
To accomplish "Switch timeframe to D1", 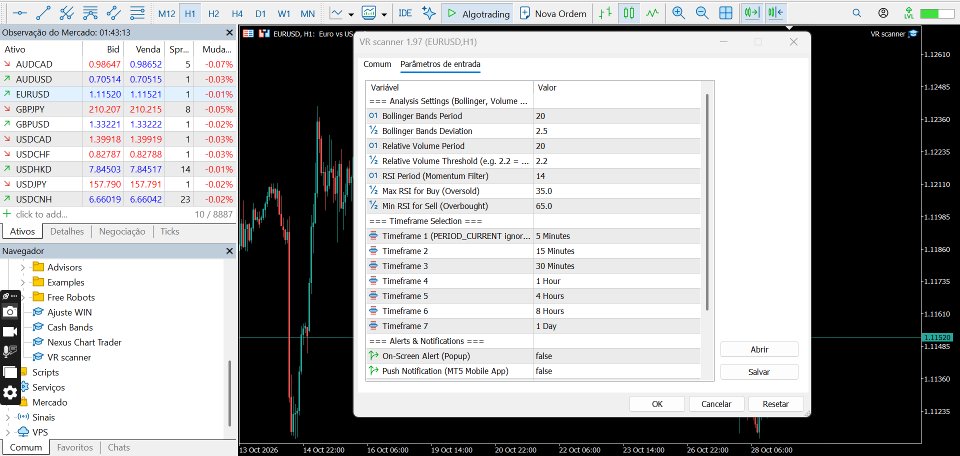I will [261, 13].
